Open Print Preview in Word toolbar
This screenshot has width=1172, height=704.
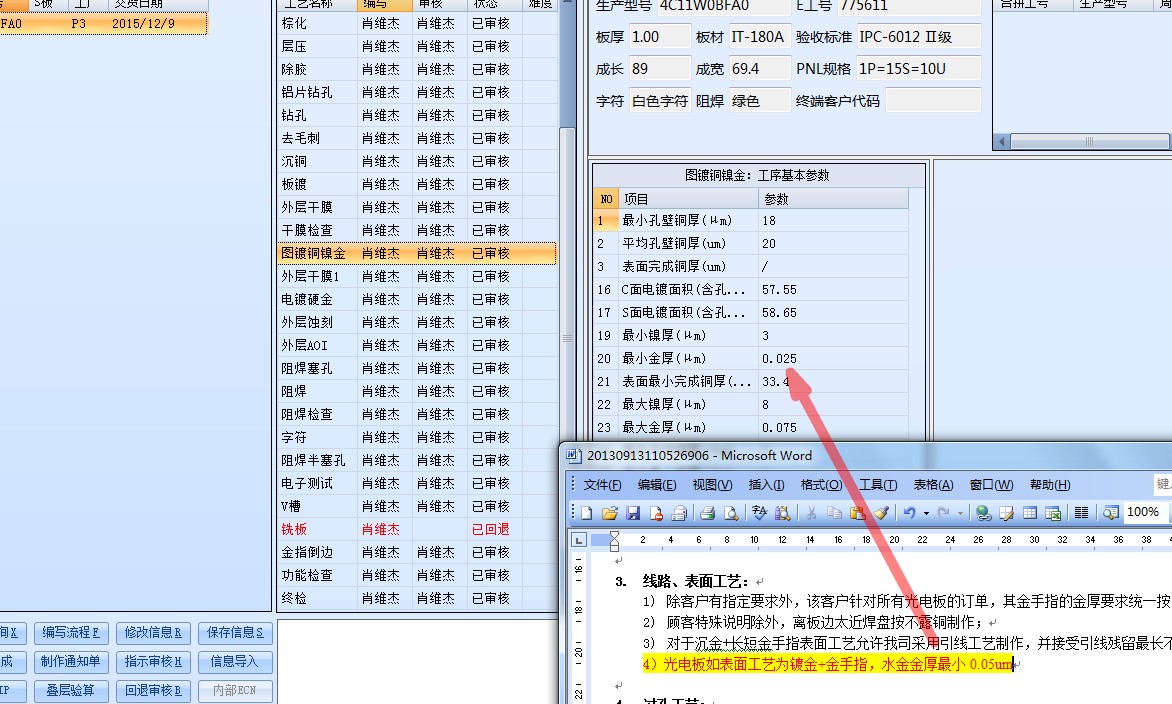(731, 513)
